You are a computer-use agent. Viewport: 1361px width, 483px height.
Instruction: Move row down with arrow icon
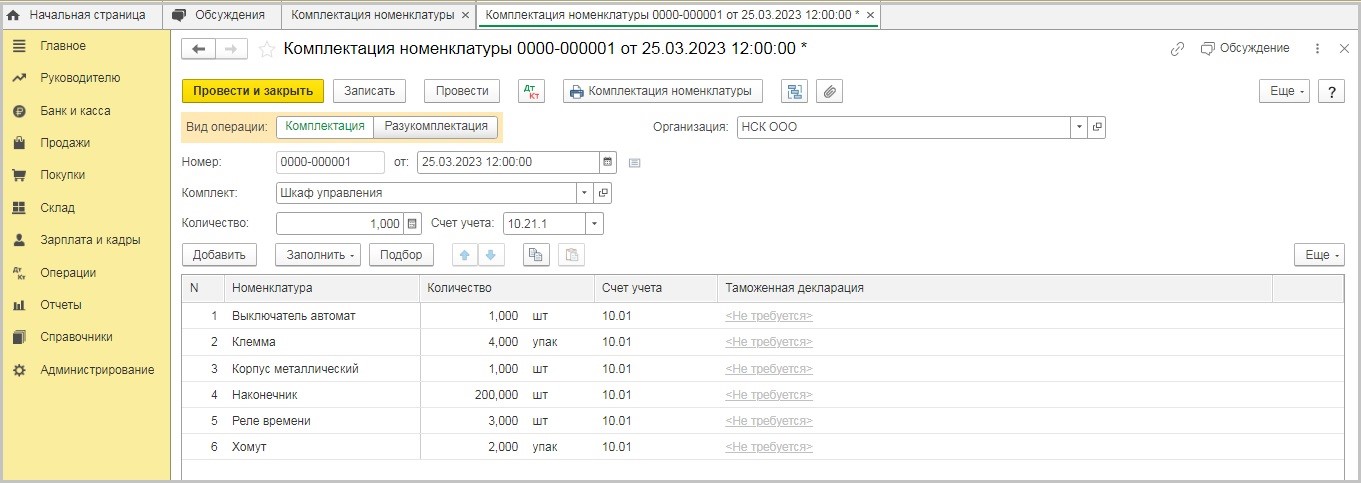pyautogui.click(x=490, y=255)
